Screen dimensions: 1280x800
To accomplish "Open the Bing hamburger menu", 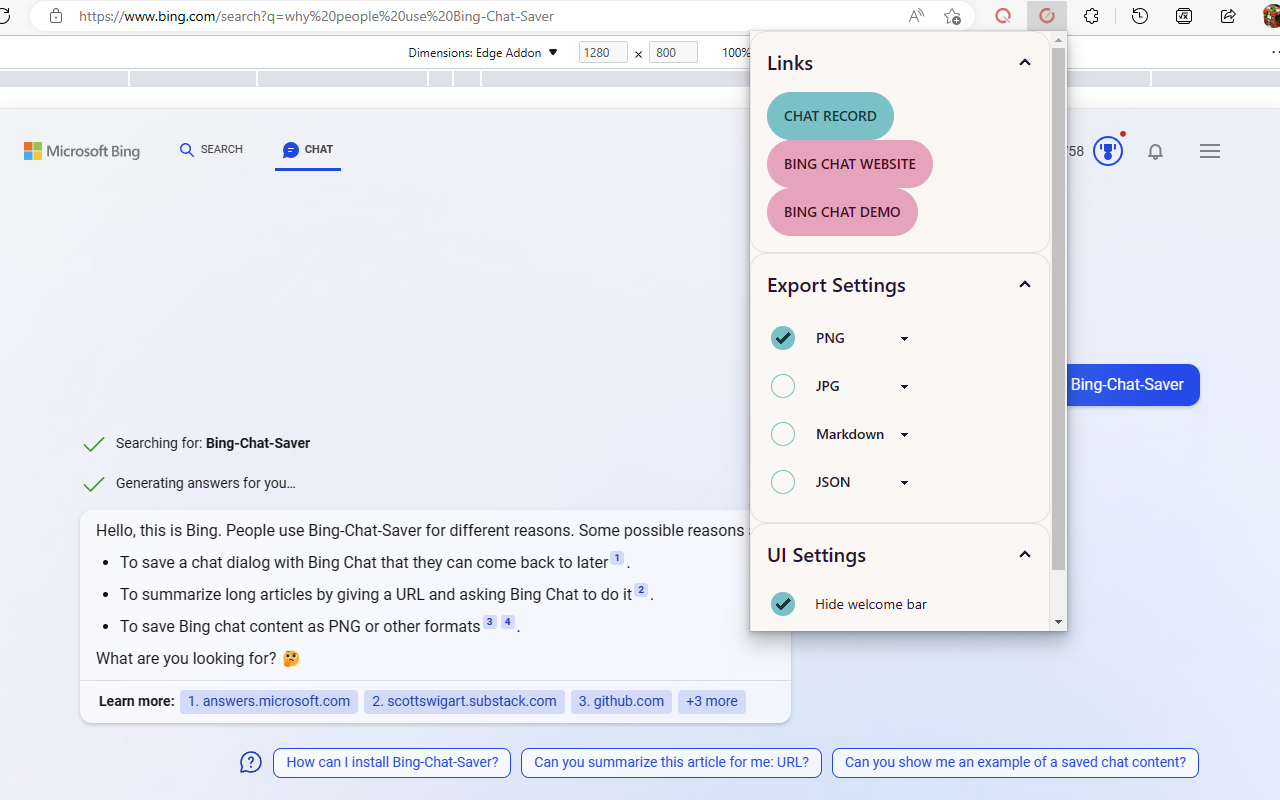I will (x=1210, y=151).
